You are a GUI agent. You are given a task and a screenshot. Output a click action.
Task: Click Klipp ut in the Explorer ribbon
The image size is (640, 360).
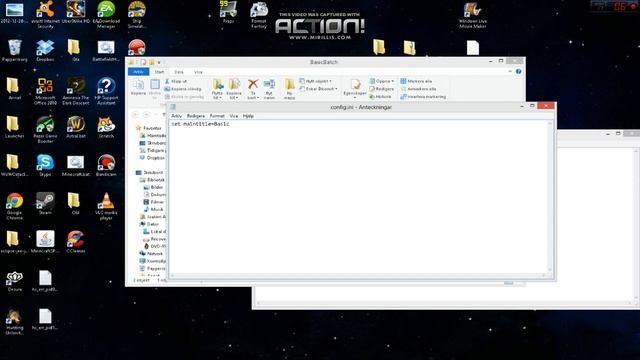tap(176, 81)
